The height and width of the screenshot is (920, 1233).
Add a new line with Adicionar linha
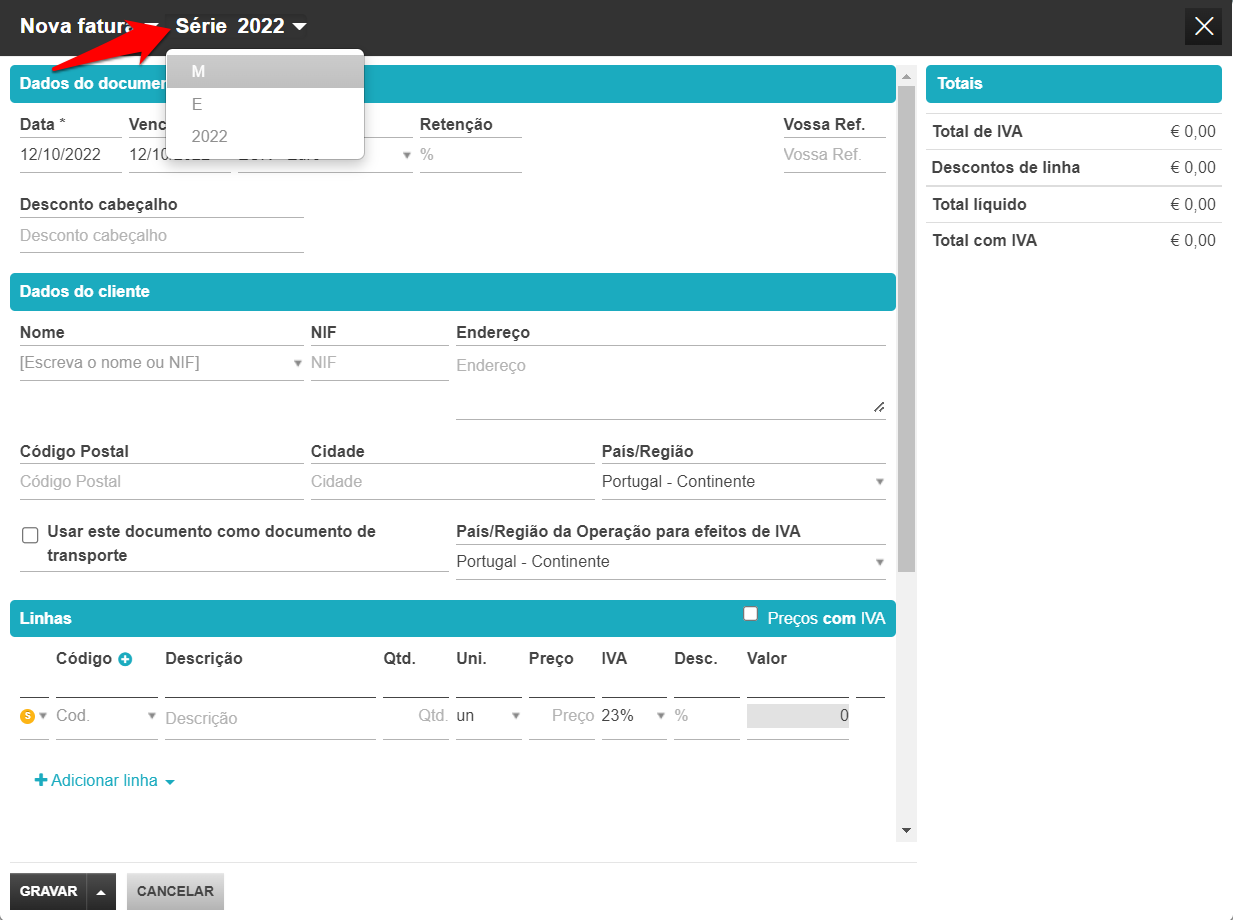105,780
